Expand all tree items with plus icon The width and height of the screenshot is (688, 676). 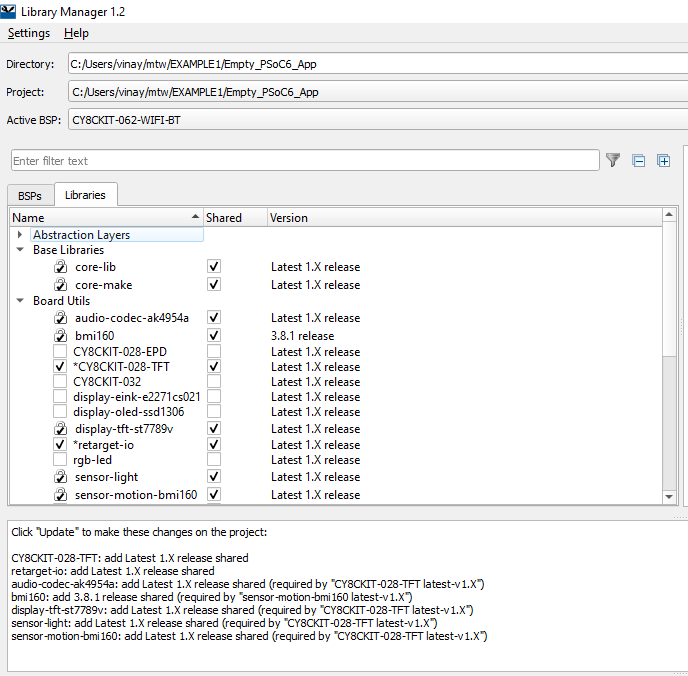point(663,160)
